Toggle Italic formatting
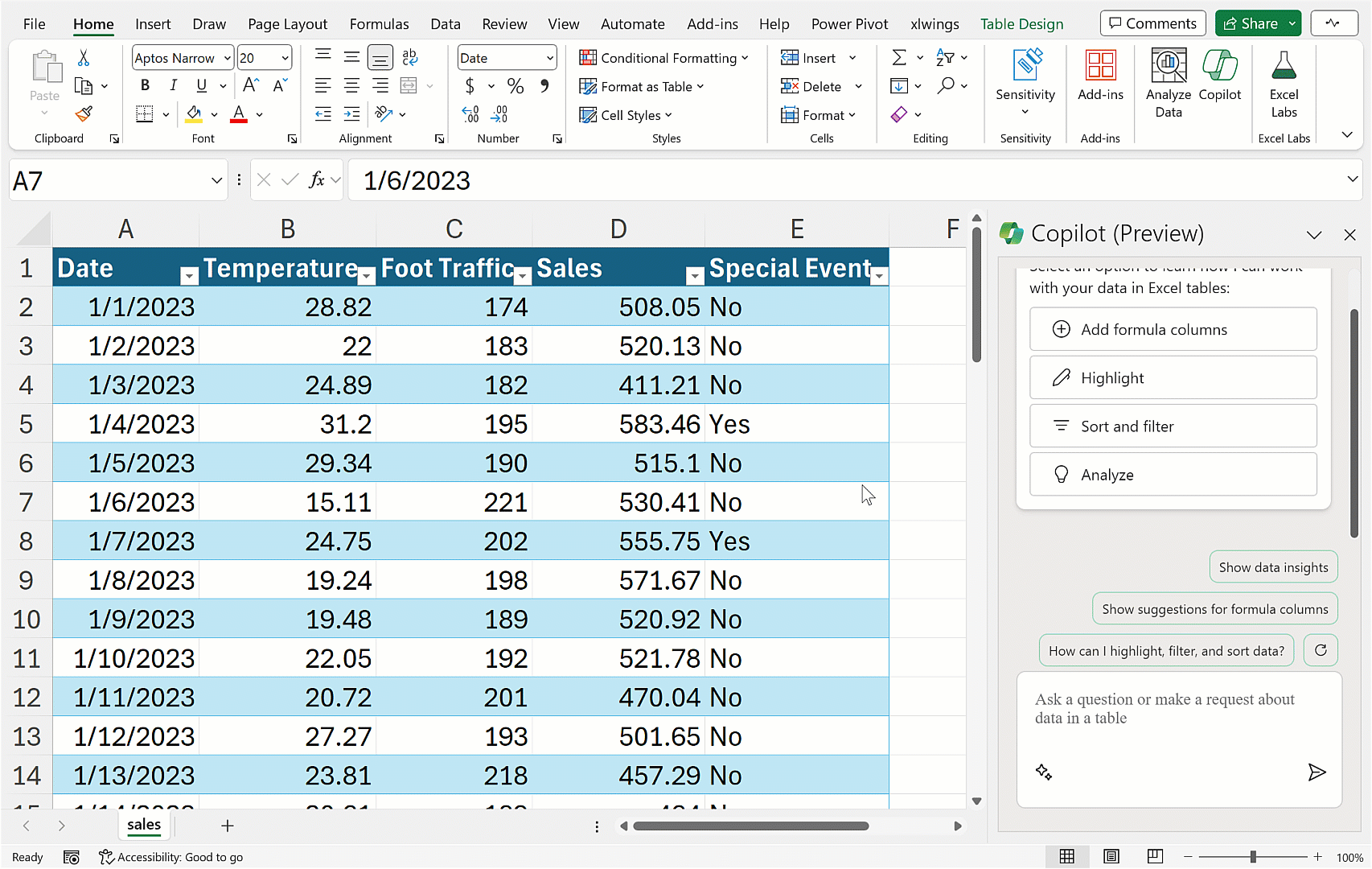Viewport: 1372px width, 869px height. click(173, 86)
